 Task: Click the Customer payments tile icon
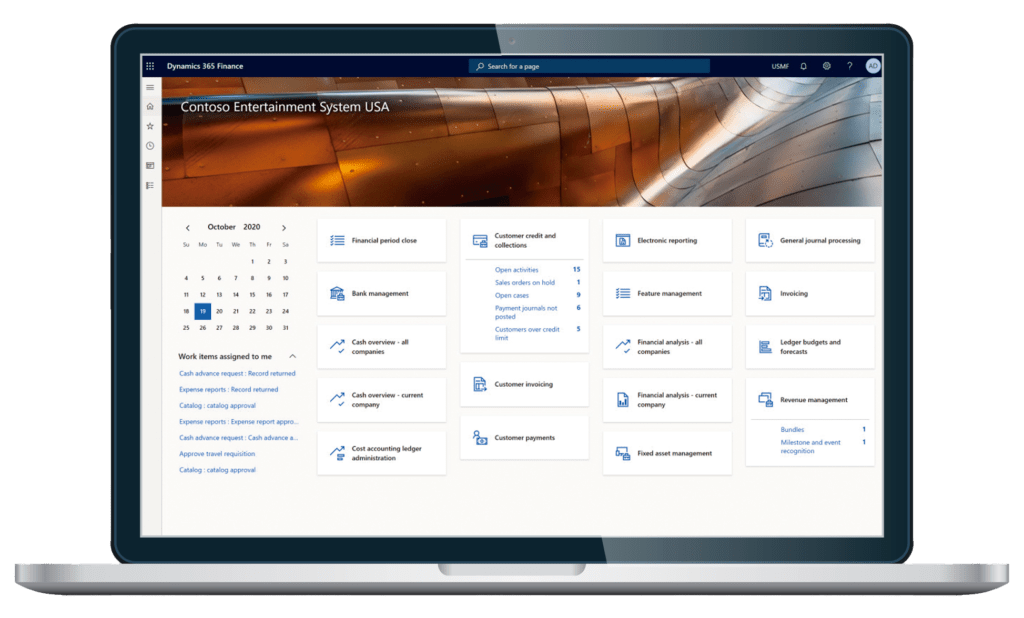(x=479, y=438)
